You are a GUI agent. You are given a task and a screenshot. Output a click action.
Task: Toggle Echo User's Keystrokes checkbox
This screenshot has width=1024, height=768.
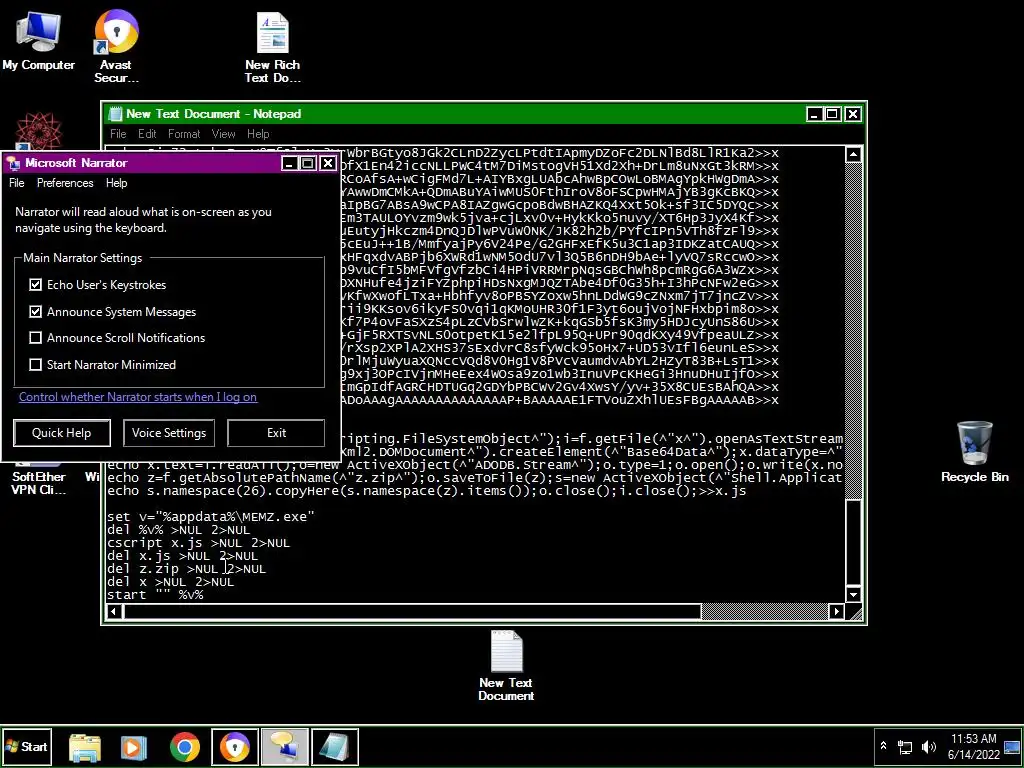click(x=35, y=285)
